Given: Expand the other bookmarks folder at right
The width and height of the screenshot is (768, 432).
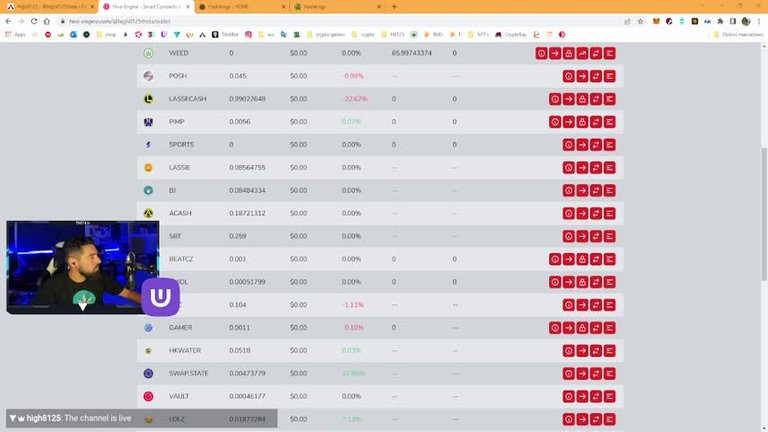Looking at the screenshot, I should [x=739, y=34].
